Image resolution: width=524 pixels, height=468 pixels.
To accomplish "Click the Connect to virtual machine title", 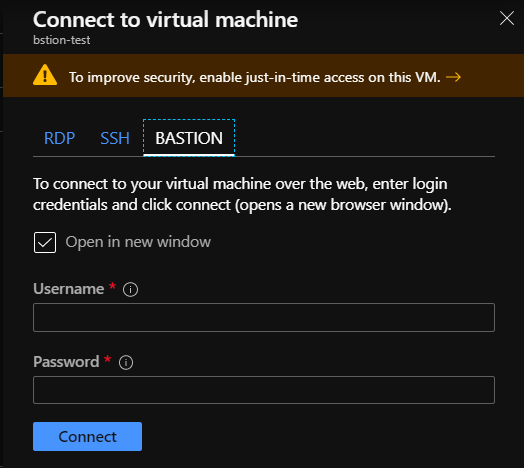I will coord(165,19).
